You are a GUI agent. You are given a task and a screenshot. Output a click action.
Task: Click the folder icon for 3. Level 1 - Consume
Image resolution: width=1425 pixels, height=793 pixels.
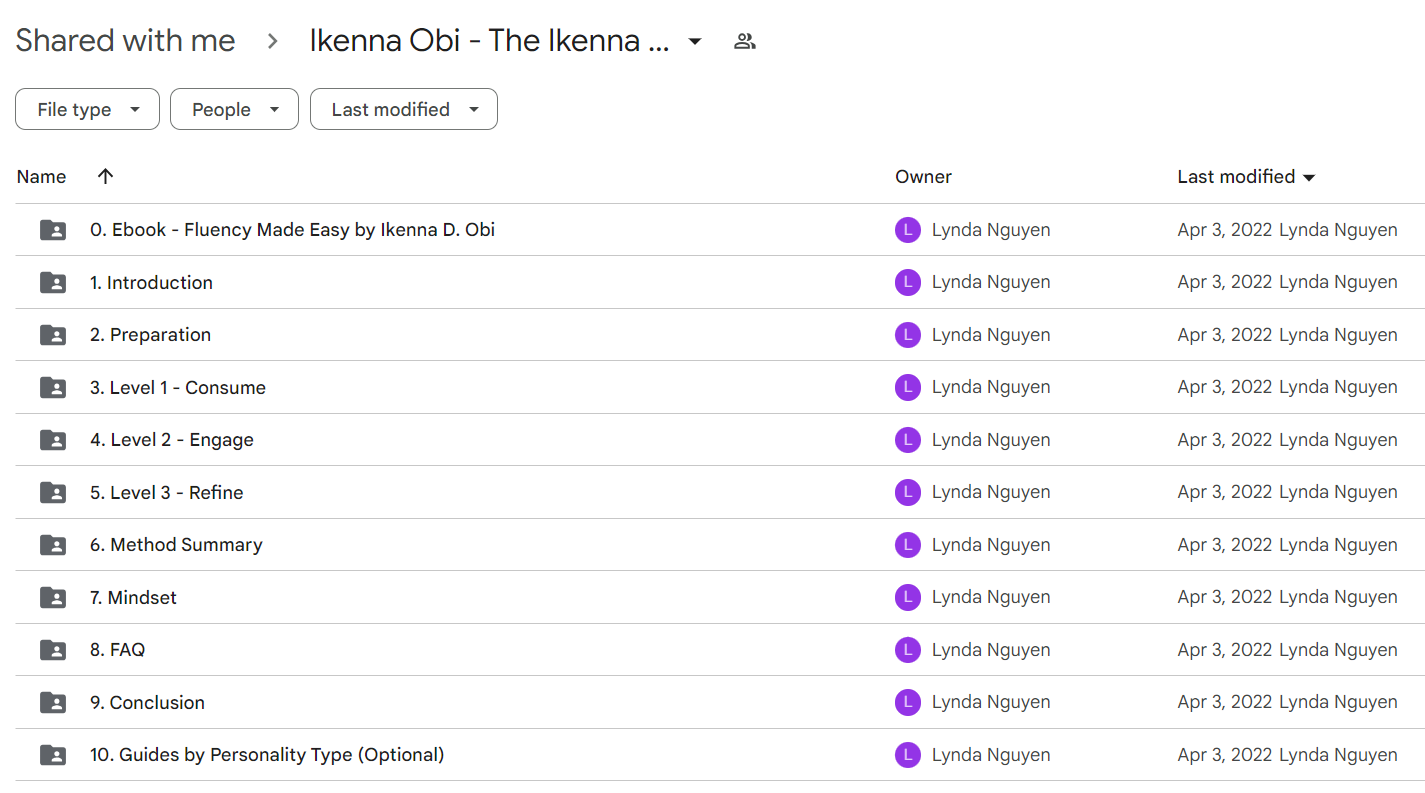(x=53, y=388)
